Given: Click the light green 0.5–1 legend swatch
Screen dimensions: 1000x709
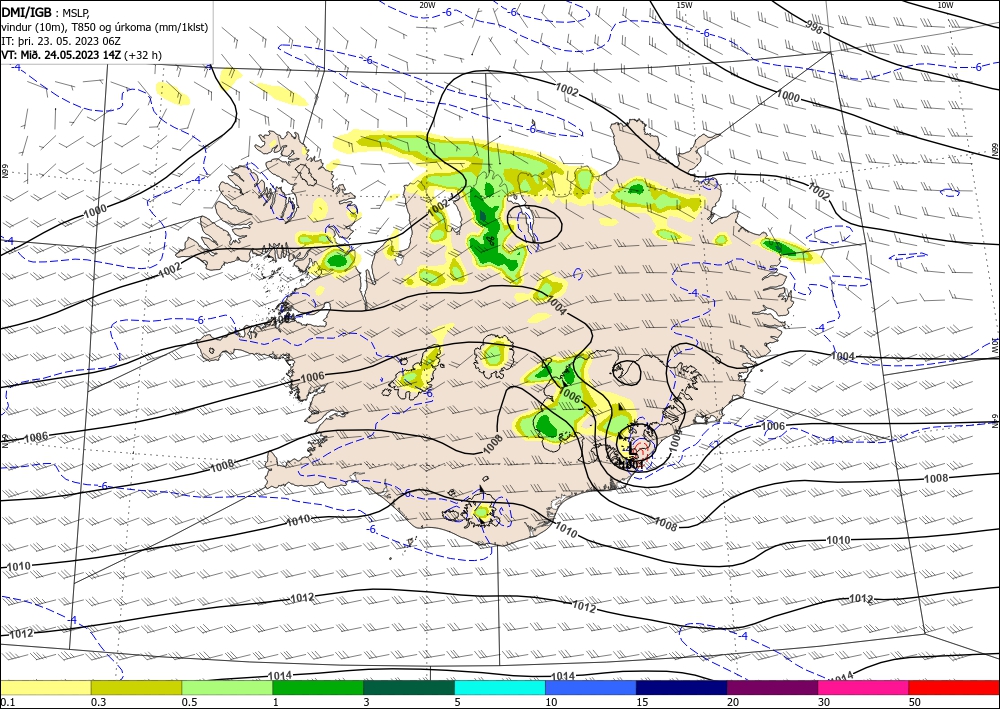Looking at the screenshot, I should [x=227, y=687].
